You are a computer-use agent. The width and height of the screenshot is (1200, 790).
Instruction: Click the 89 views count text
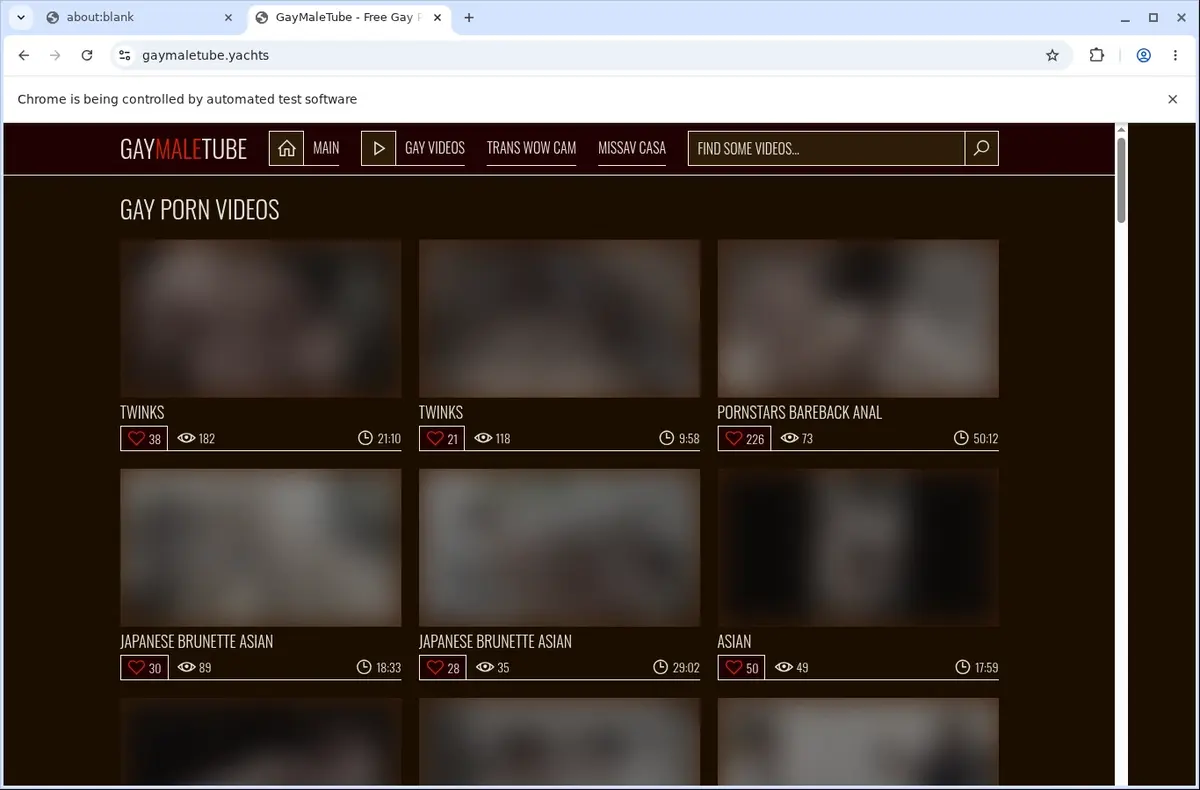[x=205, y=667]
